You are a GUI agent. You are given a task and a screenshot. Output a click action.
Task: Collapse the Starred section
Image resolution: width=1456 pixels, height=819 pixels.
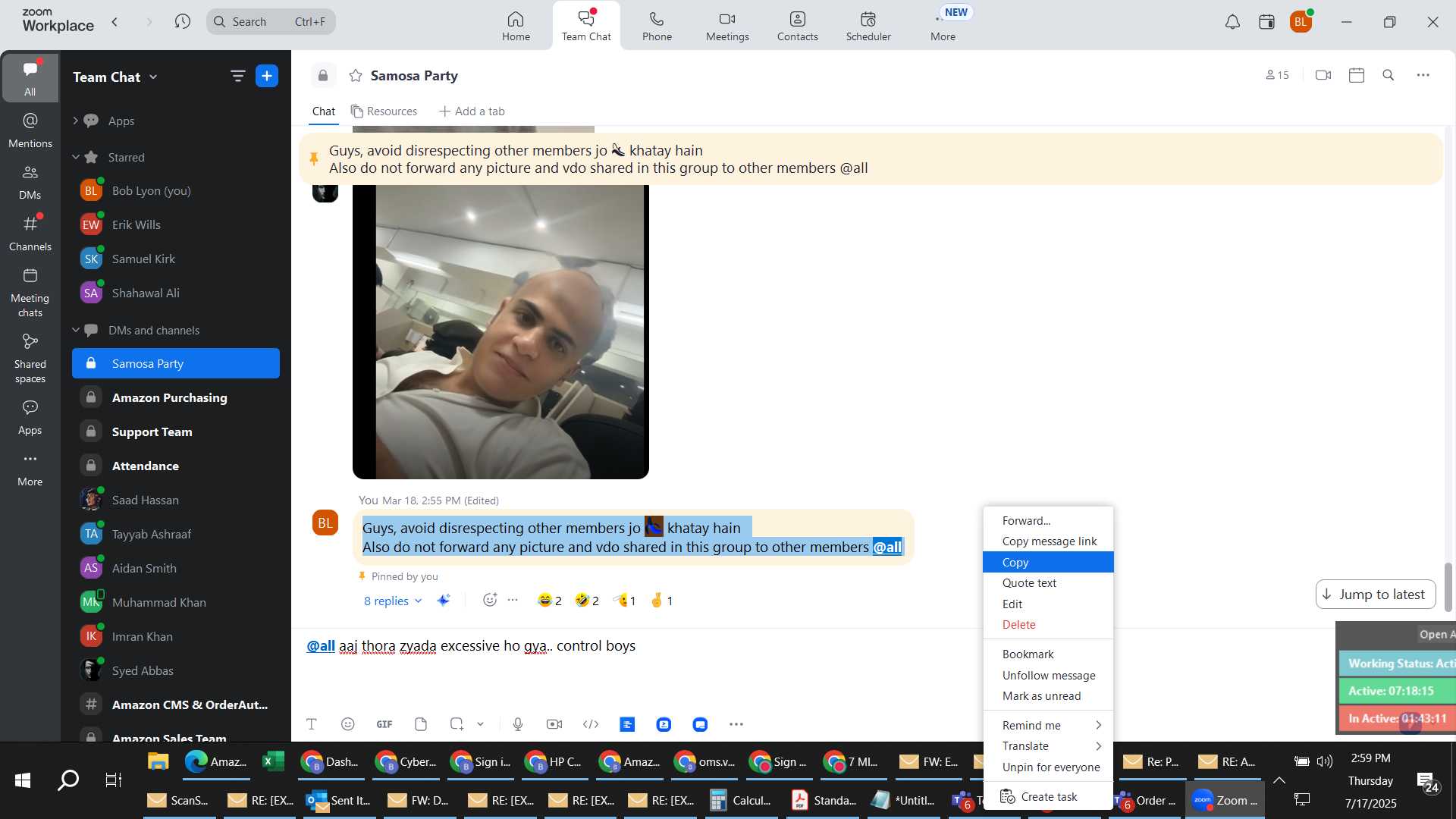tap(75, 157)
